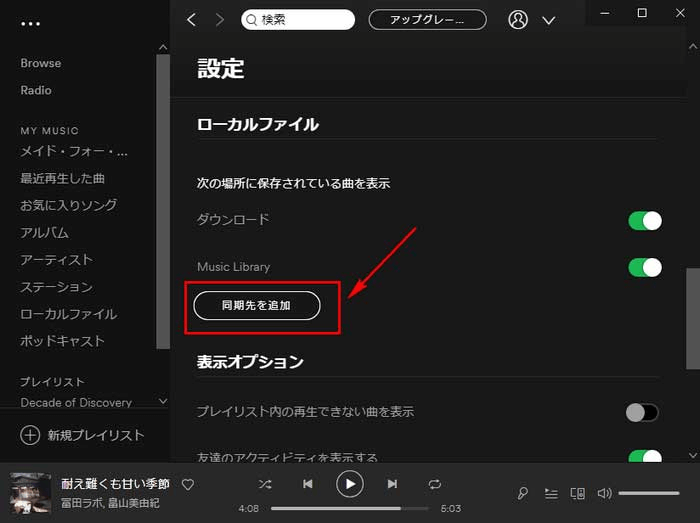
Task: Skip to previous track
Action: (x=308, y=484)
